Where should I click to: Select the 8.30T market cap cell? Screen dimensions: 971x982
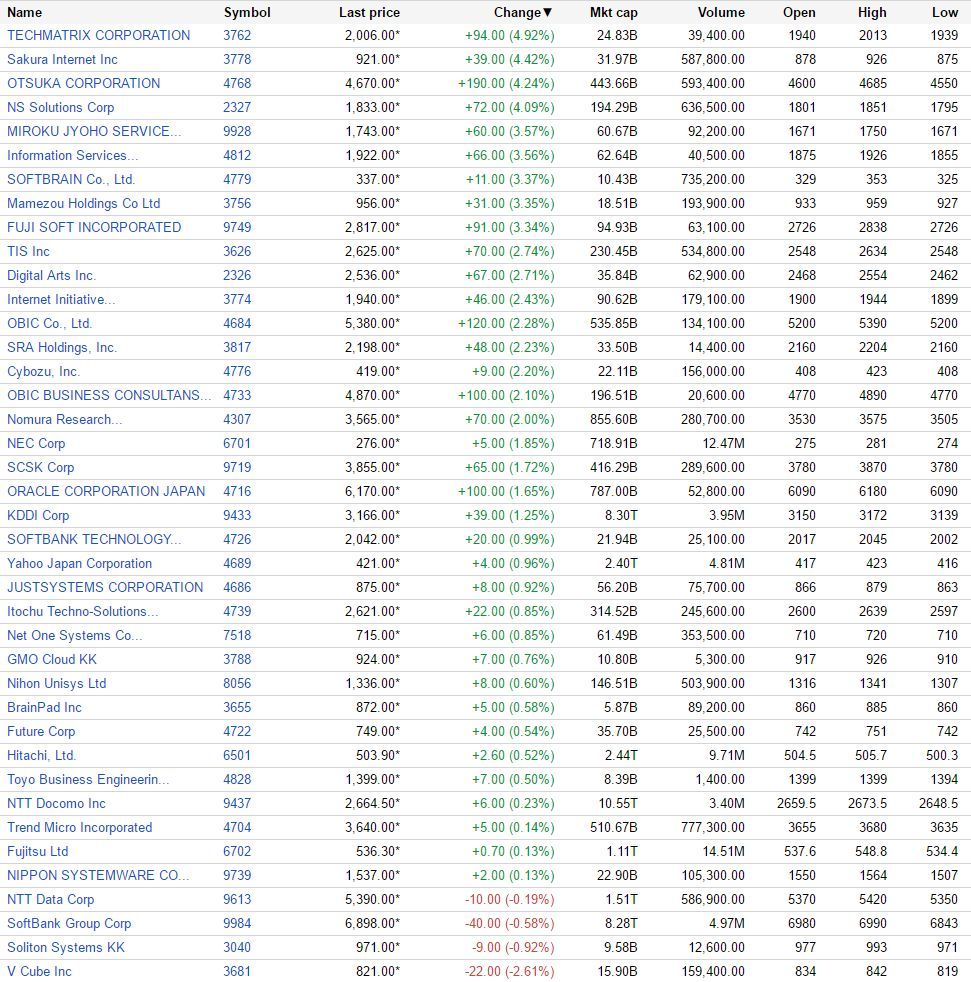coord(621,515)
